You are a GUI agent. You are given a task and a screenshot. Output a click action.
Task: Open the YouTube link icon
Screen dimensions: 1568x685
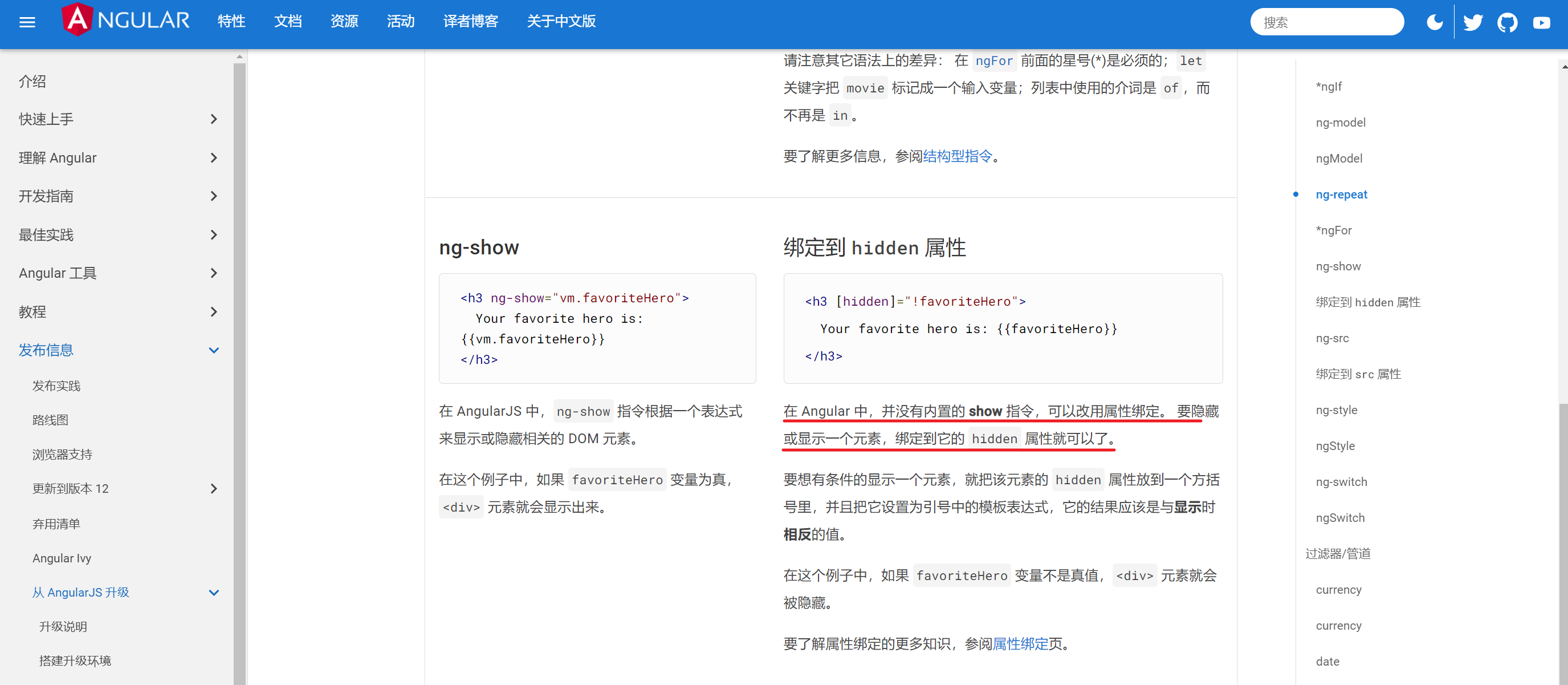click(x=1542, y=22)
